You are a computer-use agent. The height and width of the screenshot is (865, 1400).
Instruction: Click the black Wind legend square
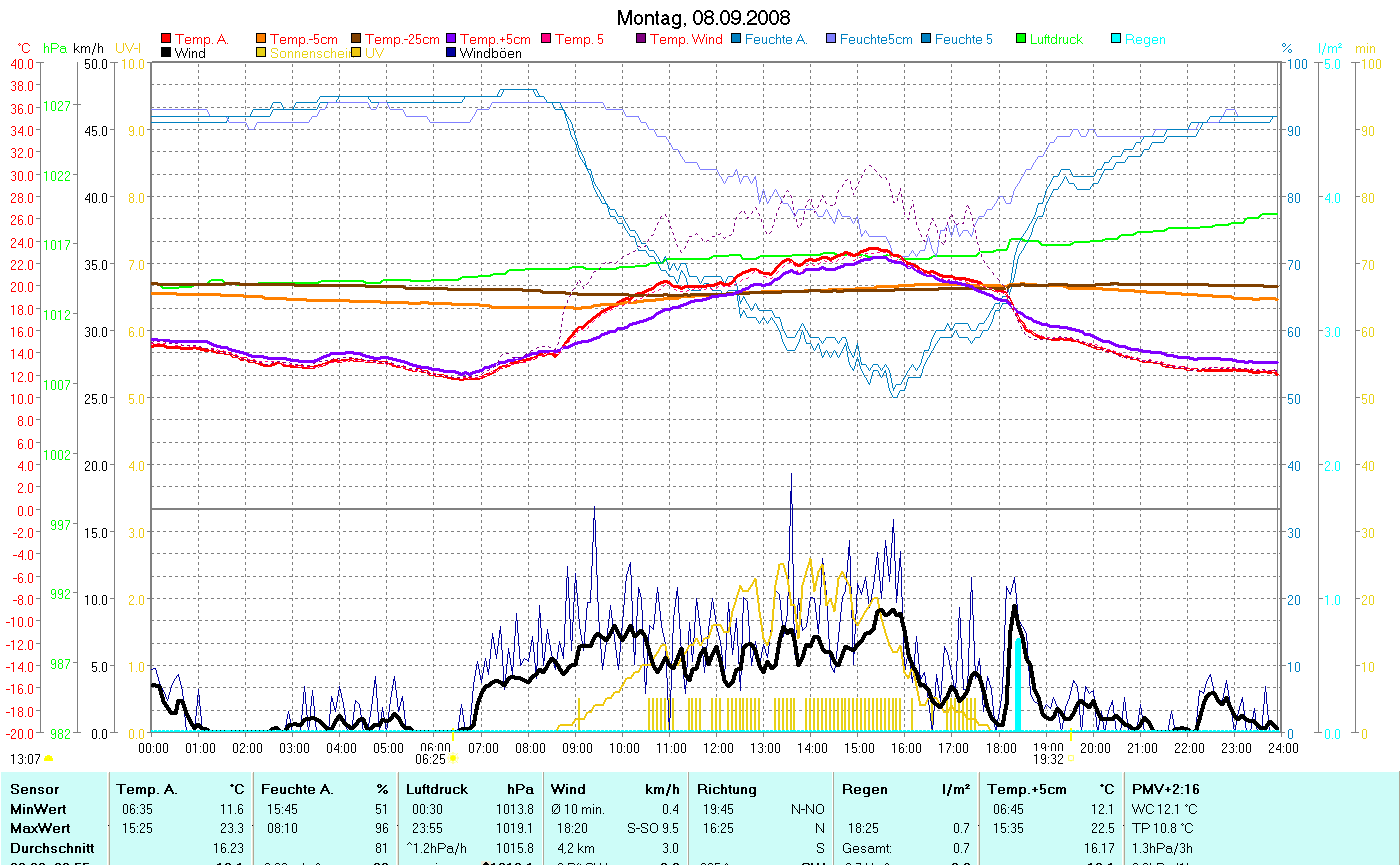[166, 53]
